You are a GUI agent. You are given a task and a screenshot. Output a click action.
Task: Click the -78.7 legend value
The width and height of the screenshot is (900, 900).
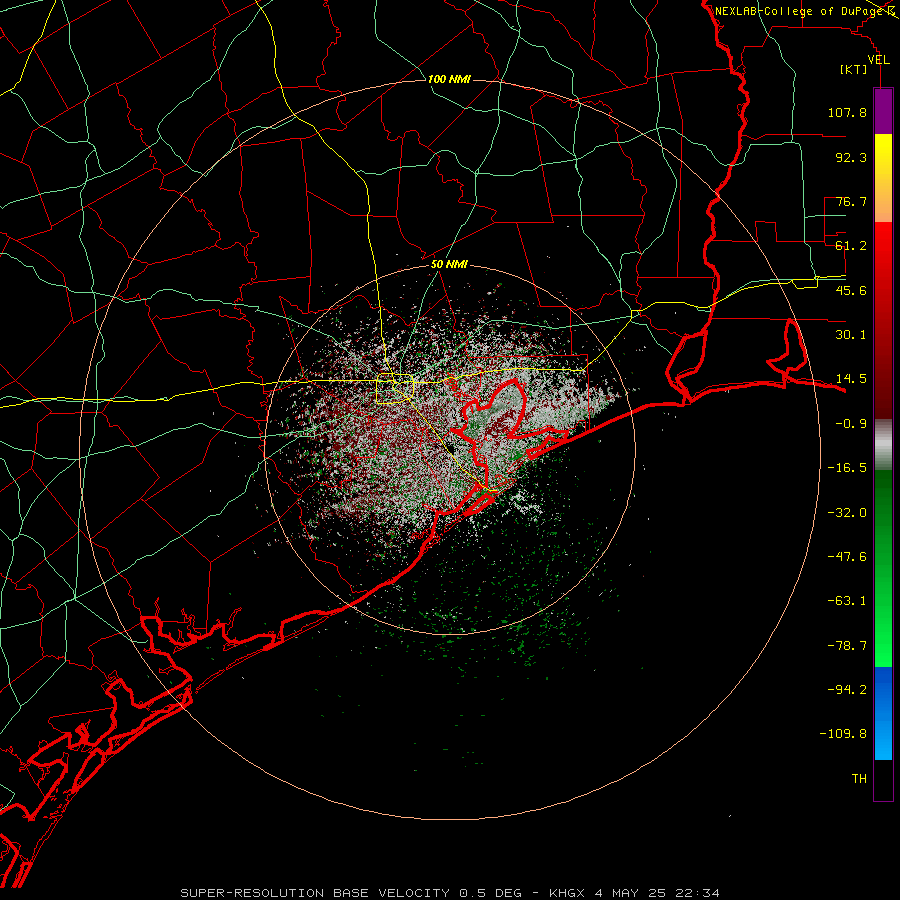847,646
